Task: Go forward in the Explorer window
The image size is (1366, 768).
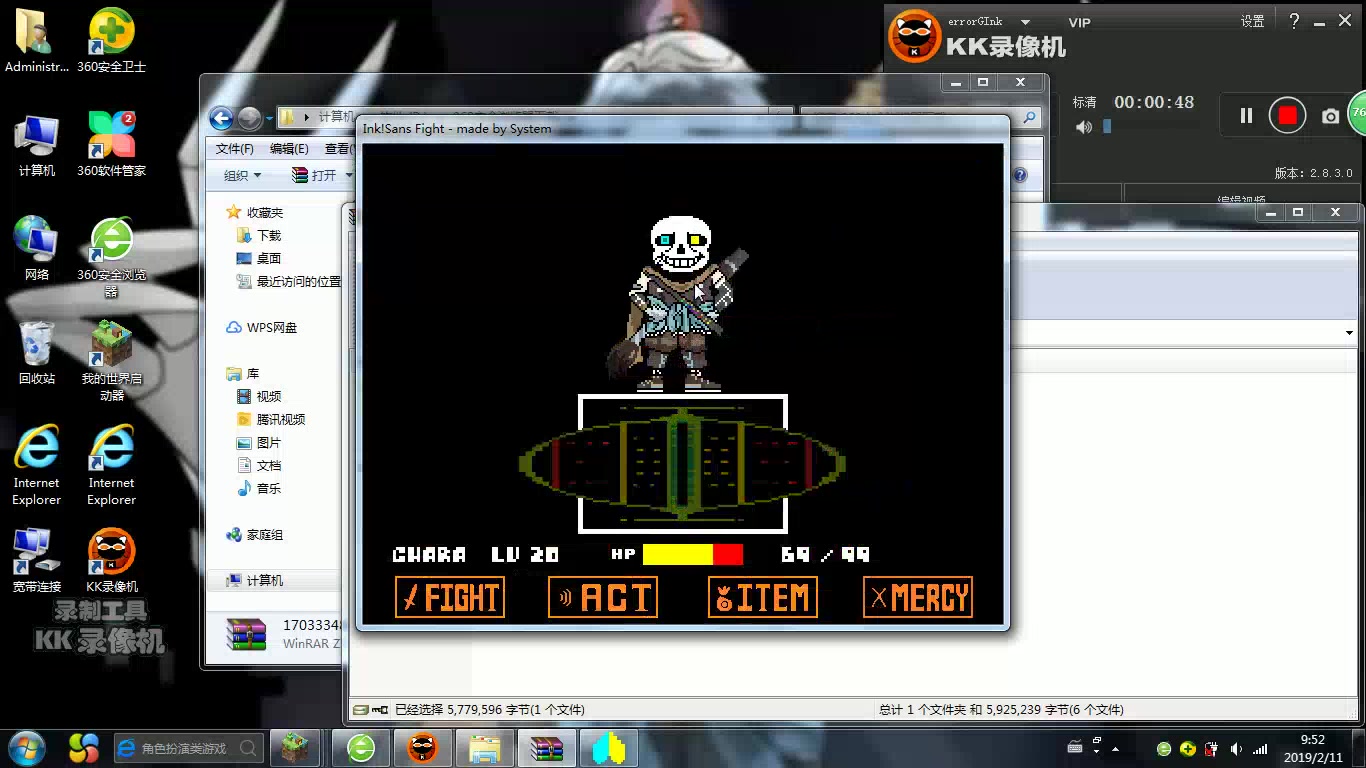Action: point(249,118)
